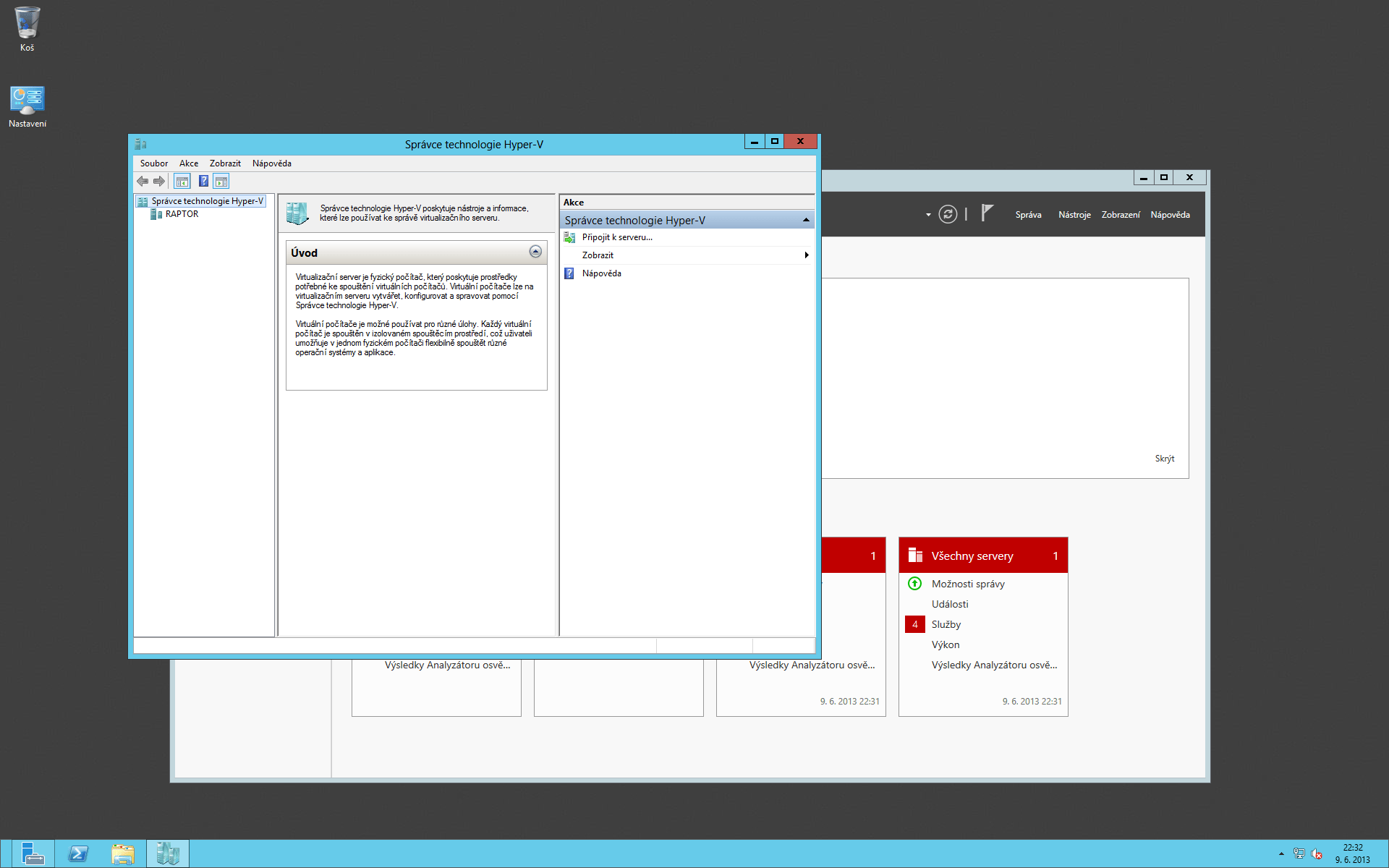Open the Nástroje menu in Server Manager
Image resolution: width=1389 pixels, height=868 pixels.
1074,215
